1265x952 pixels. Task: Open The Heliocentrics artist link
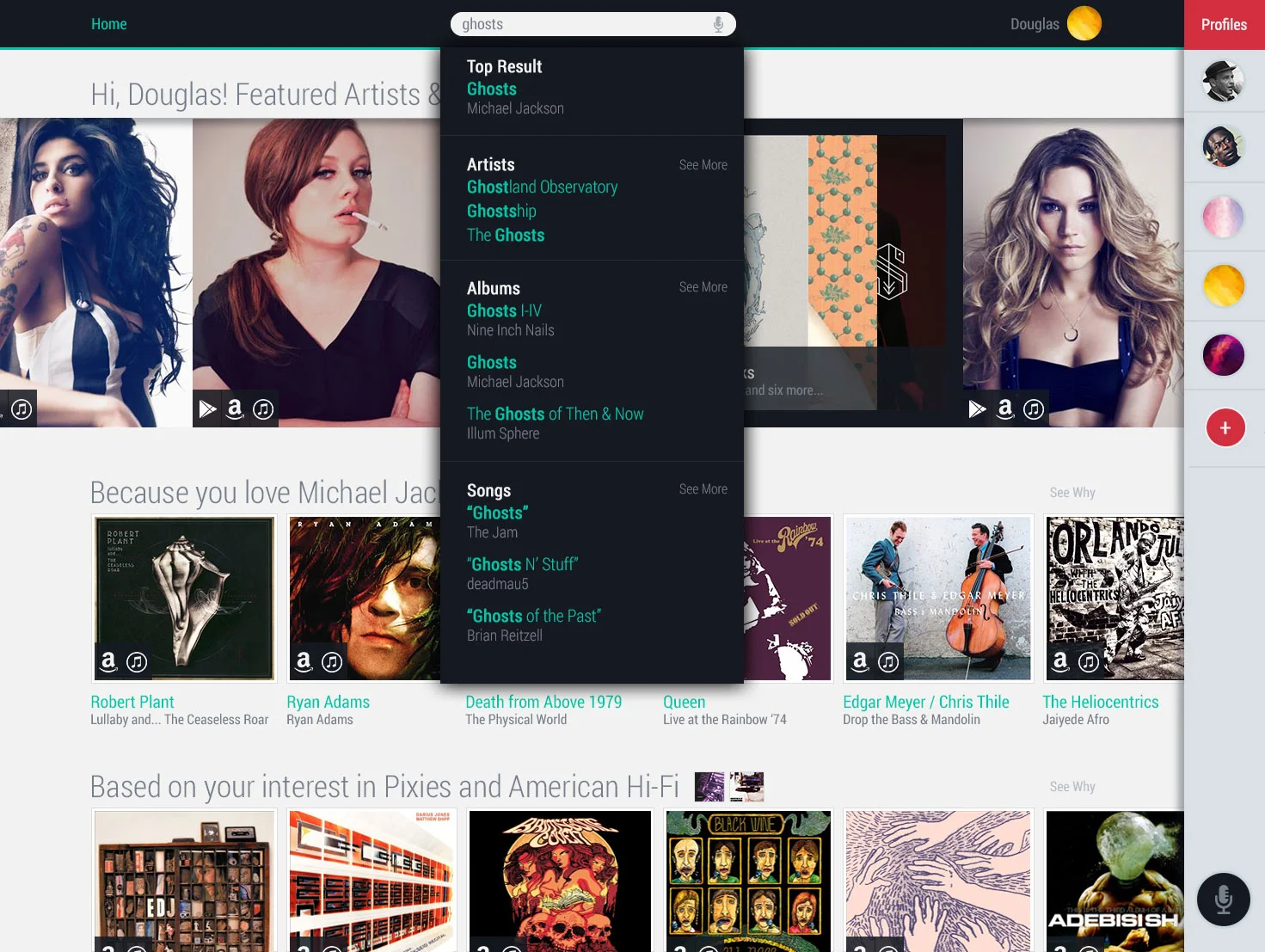1101,702
